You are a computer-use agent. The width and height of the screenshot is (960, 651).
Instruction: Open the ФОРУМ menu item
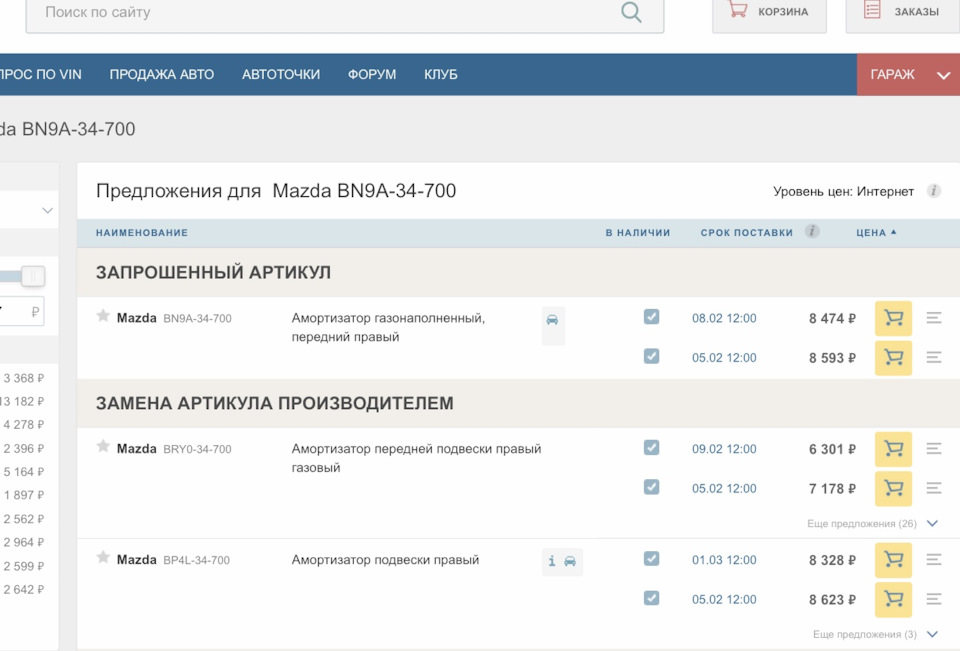[x=372, y=75]
